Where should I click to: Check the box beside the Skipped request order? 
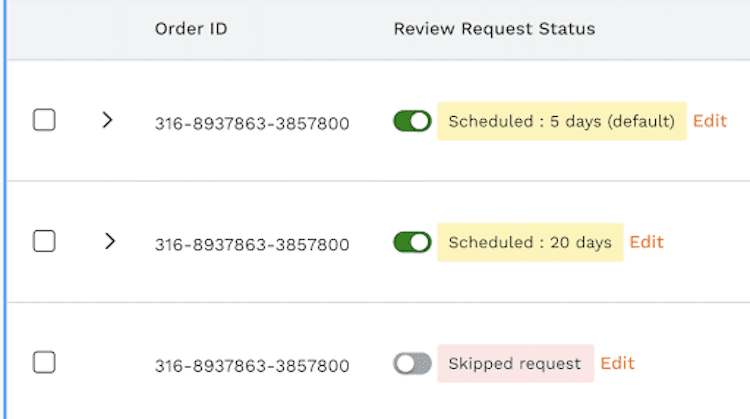coord(44,362)
